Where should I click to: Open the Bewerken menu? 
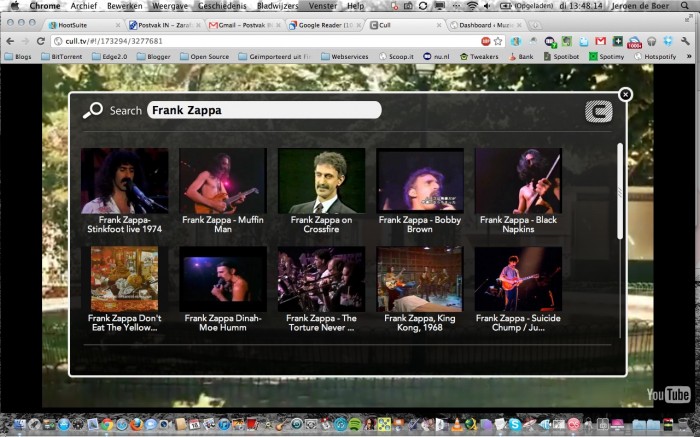(125, 6)
